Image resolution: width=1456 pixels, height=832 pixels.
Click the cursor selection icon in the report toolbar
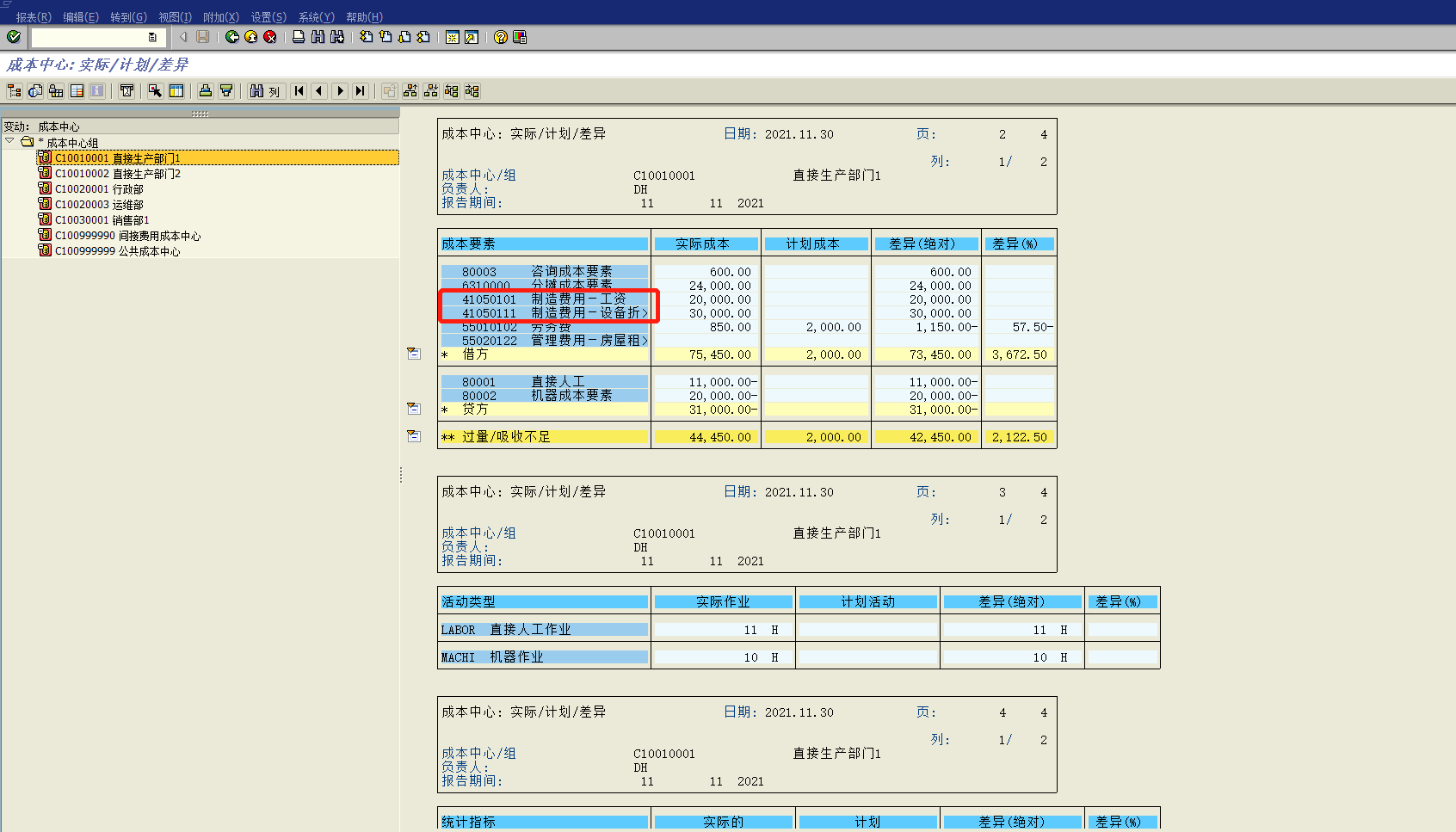[156, 91]
